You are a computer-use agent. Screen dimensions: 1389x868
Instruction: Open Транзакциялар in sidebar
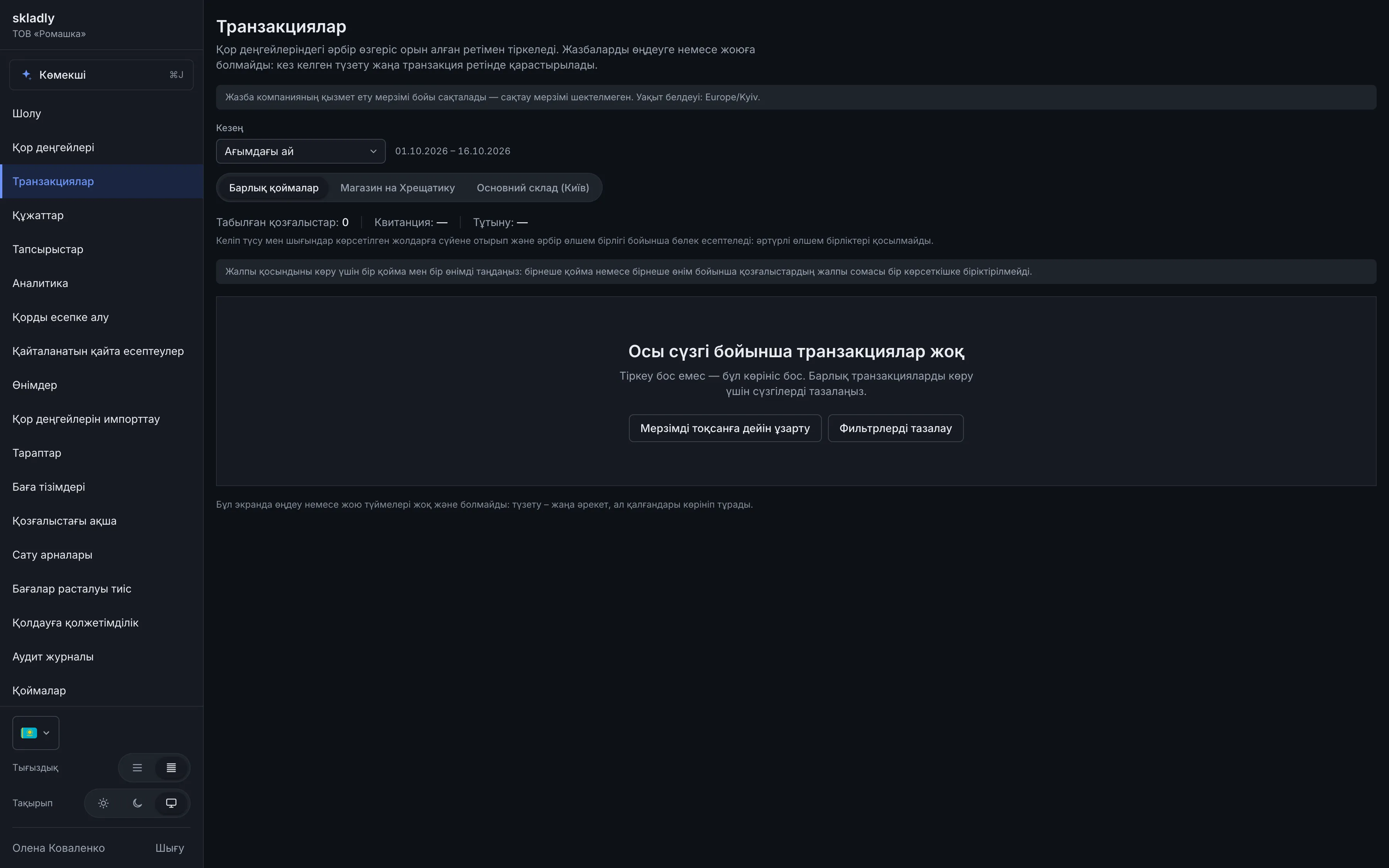pos(101,181)
